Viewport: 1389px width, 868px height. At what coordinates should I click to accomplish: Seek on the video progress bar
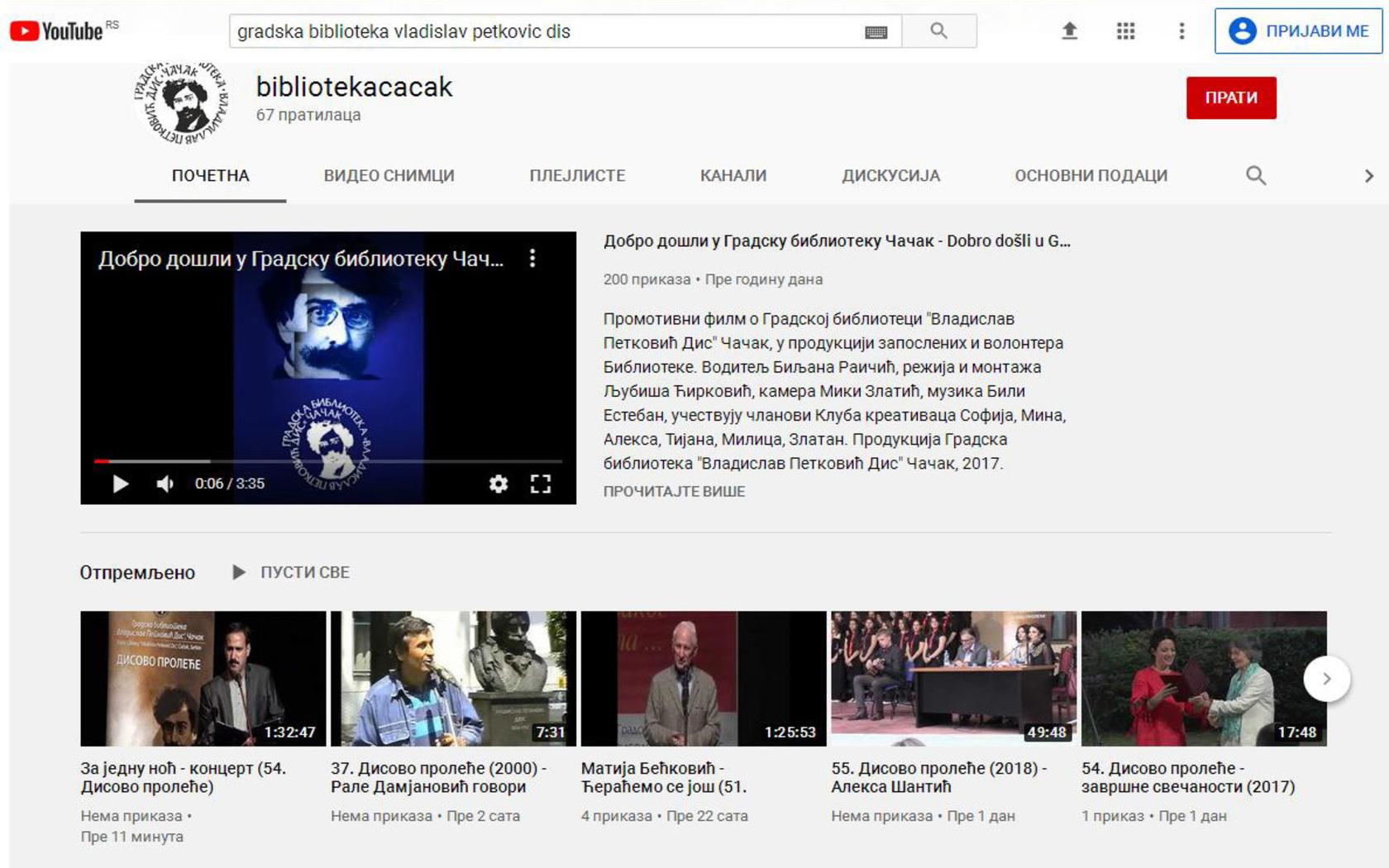[328, 461]
